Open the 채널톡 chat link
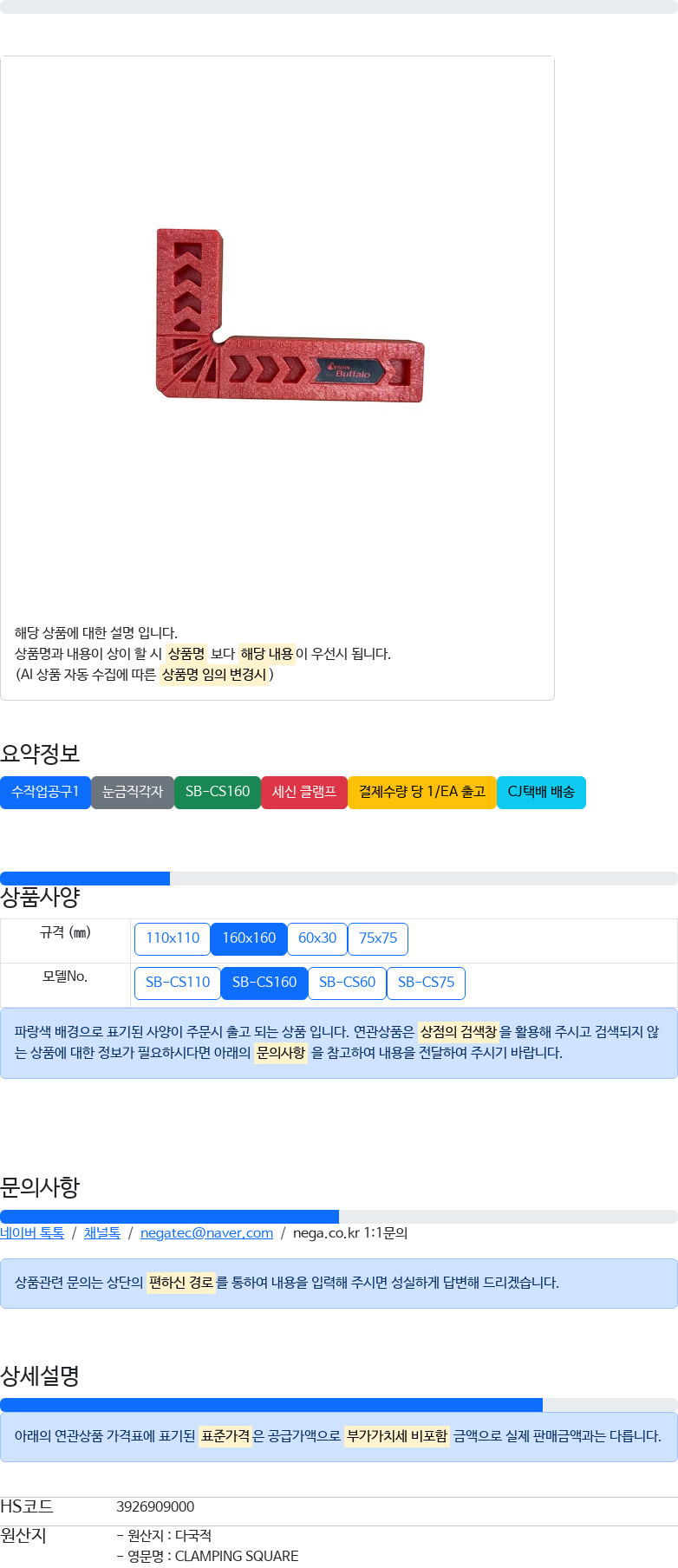Image resolution: width=678 pixels, height=1568 pixels. tap(102, 1233)
